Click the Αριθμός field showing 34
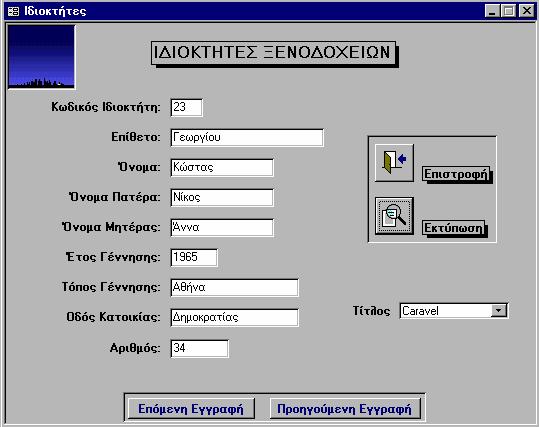This screenshot has height=427, width=539. pyautogui.click(x=199, y=349)
